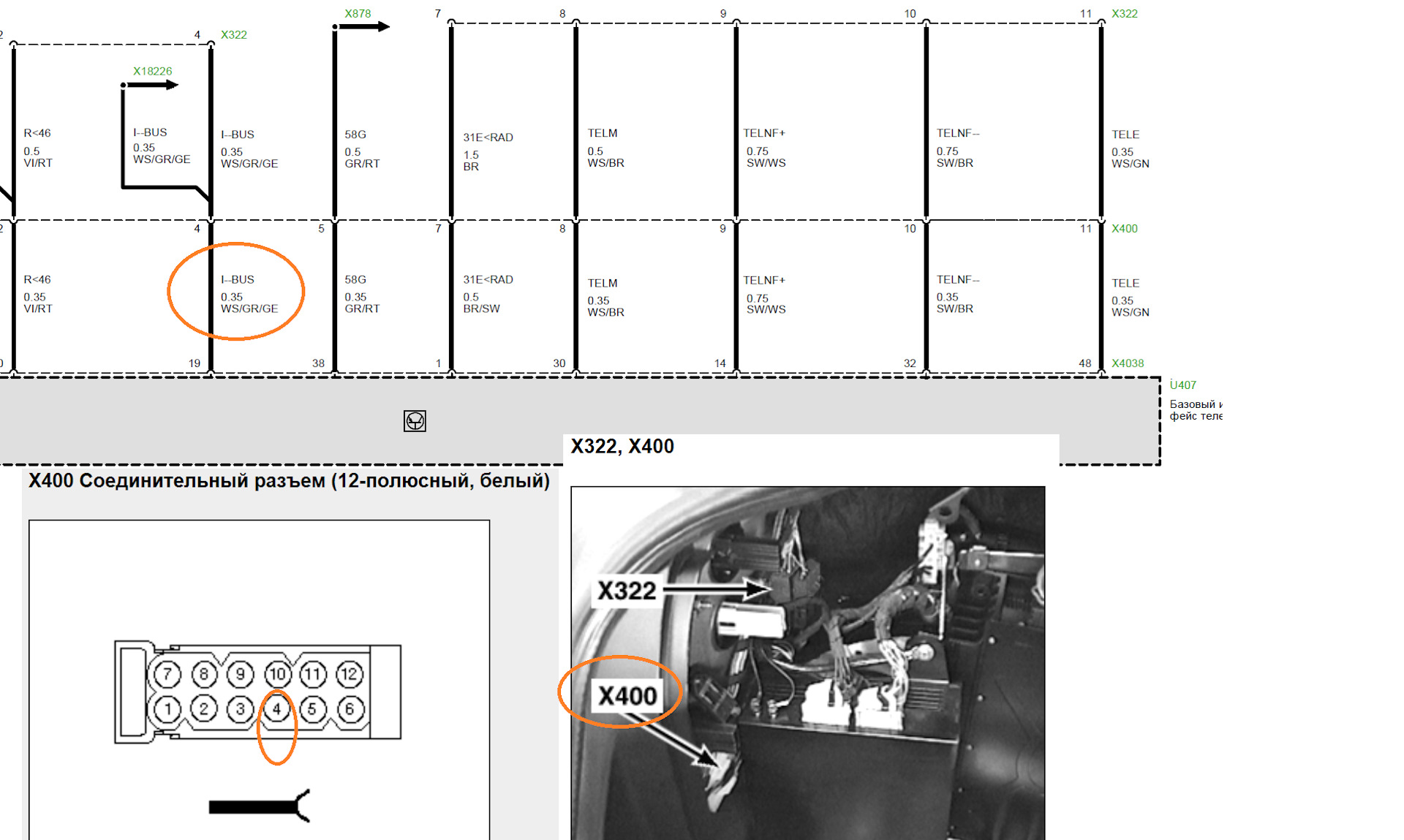
Task: Click X4038 pin number 38
Action: [318, 363]
